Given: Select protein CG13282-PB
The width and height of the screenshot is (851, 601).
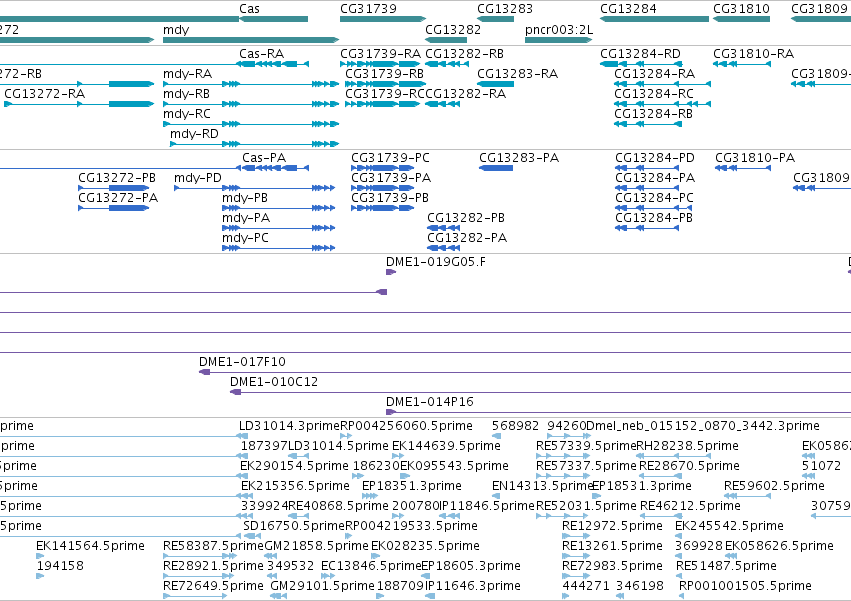Looking at the screenshot, I should [x=466, y=218].
